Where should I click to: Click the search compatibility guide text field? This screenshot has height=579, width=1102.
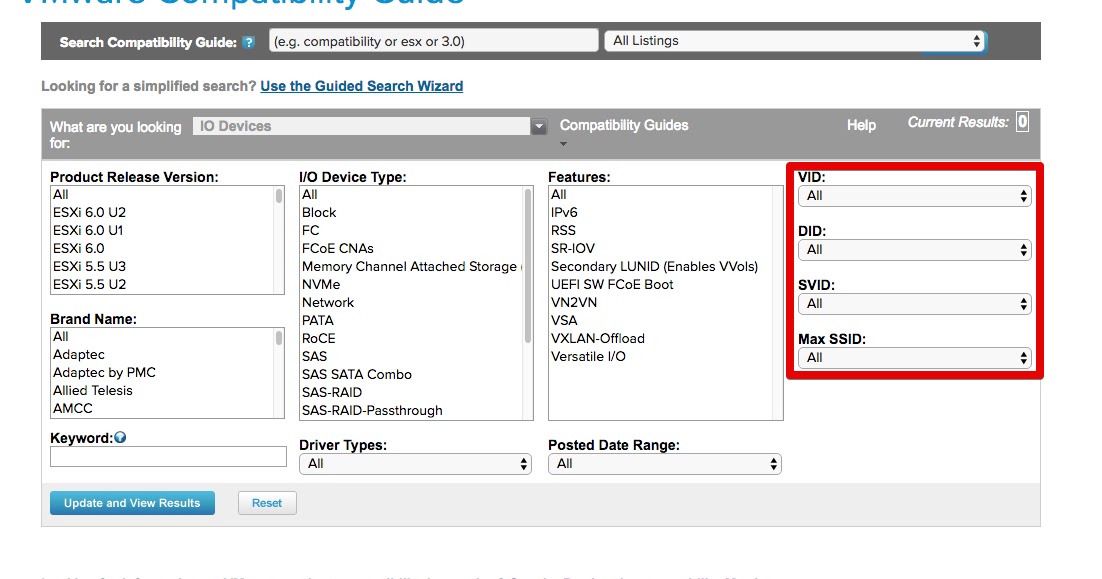pos(434,41)
